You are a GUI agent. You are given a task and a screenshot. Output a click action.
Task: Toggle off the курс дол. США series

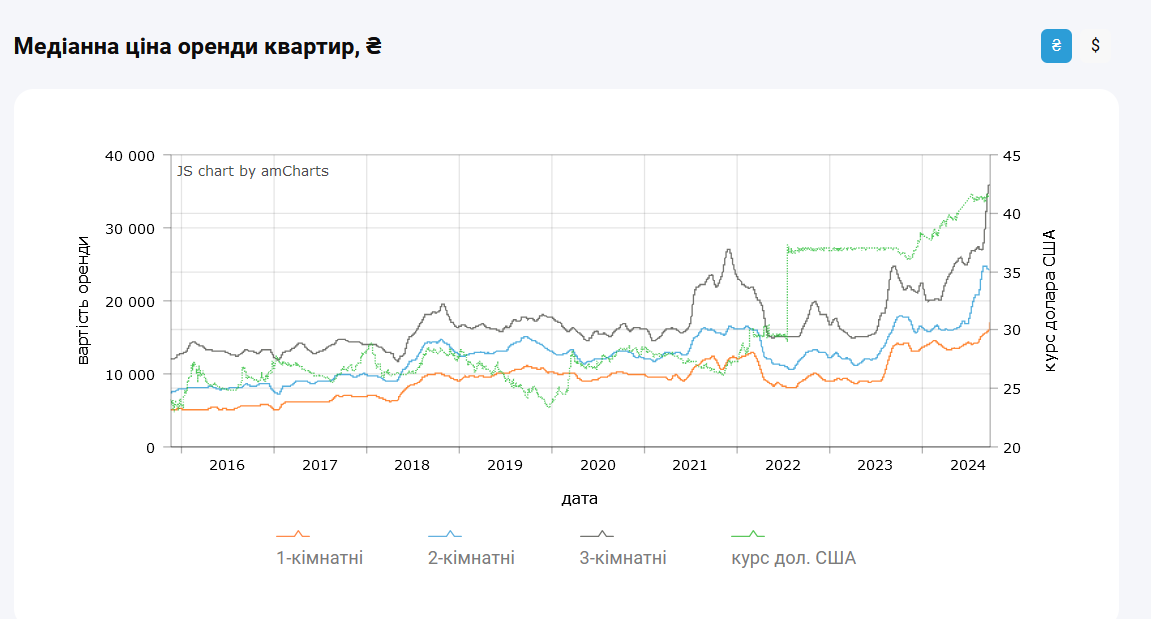[x=794, y=557]
